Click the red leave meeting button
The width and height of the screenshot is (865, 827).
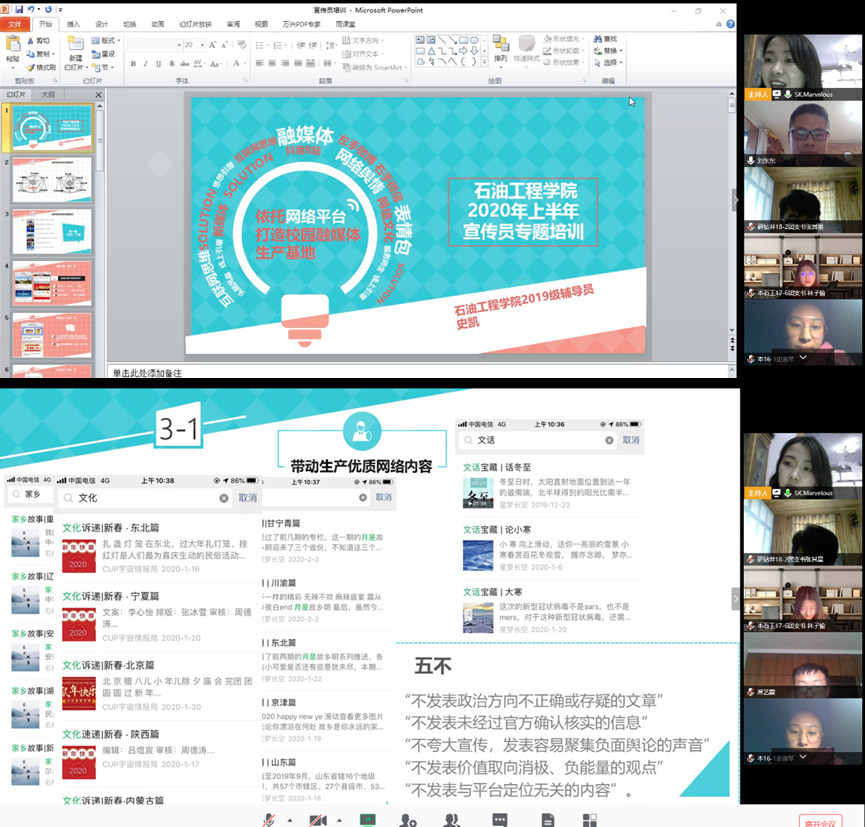[x=821, y=821]
